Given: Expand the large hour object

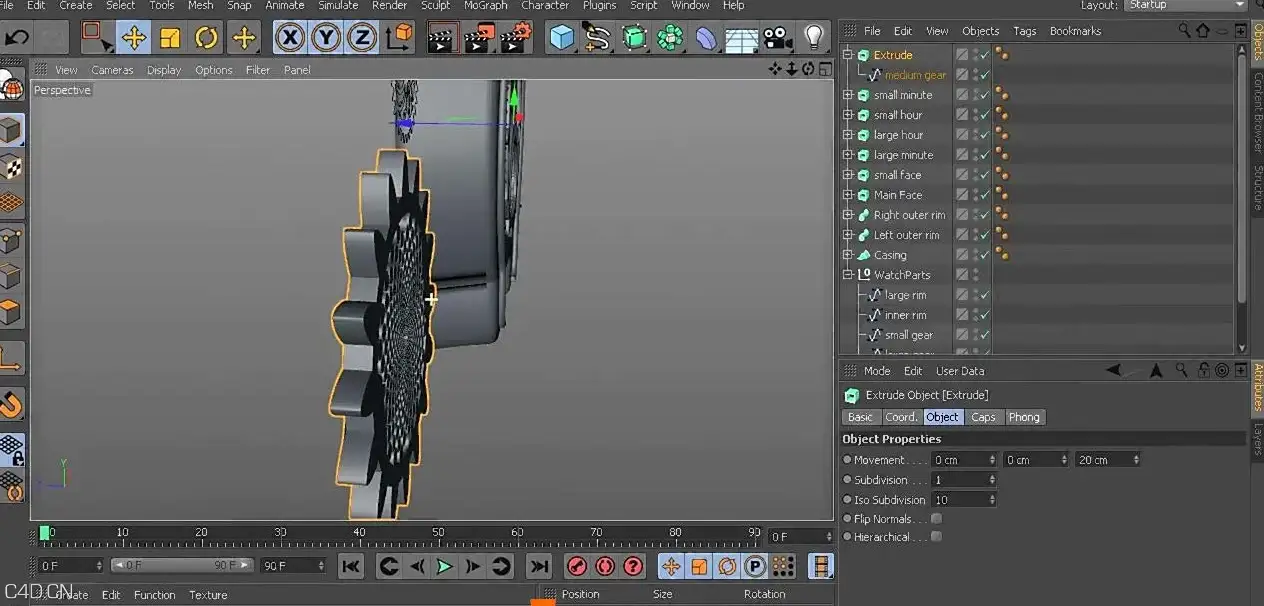Looking at the screenshot, I should (x=848, y=135).
